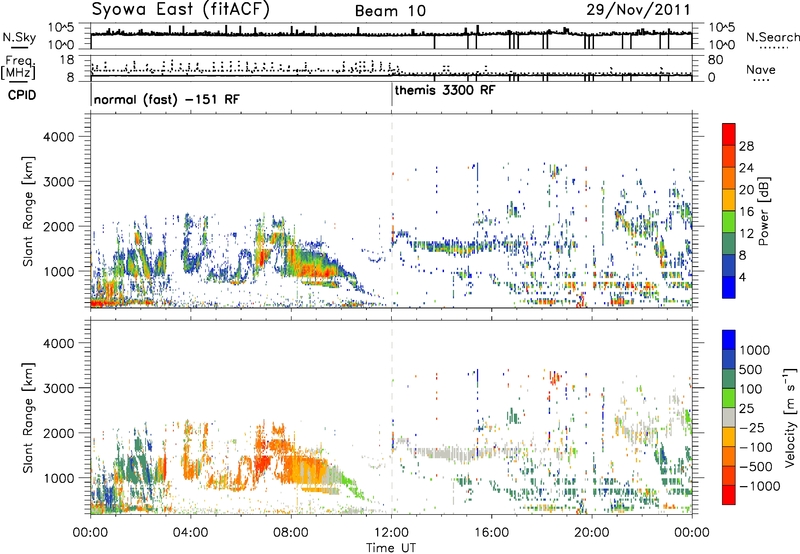Click the '80' Nave axis value
800x554 pixels.
pos(715,60)
